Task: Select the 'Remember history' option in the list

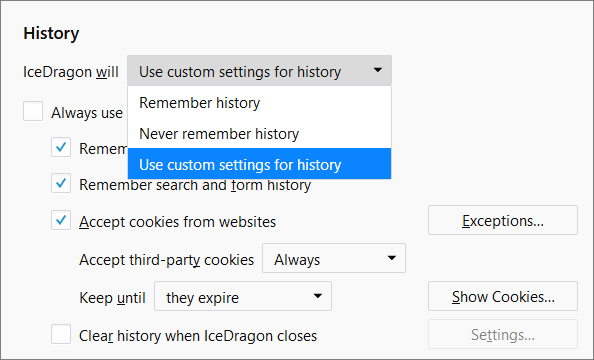Action: point(259,102)
